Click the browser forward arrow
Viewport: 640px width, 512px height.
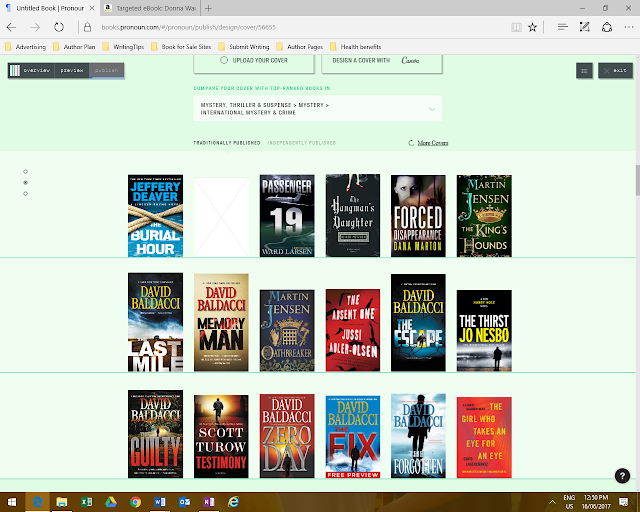coord(36,27)
